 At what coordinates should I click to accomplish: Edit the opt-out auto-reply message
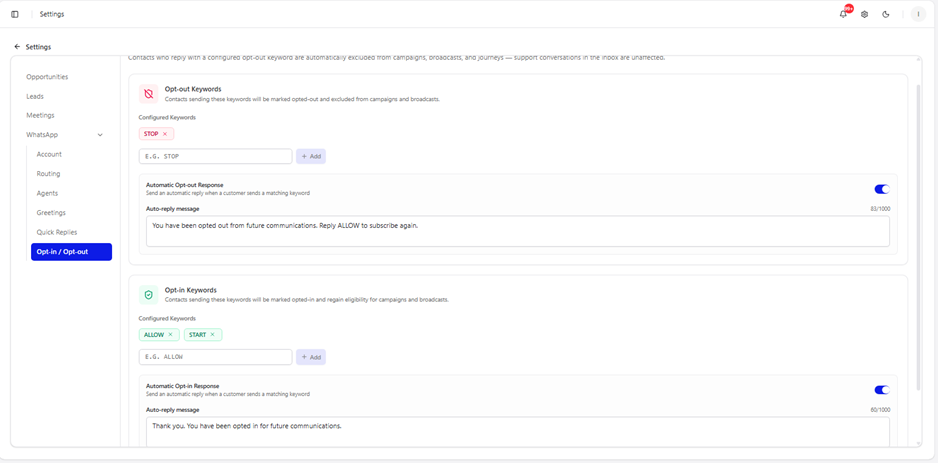click(518, 232)
